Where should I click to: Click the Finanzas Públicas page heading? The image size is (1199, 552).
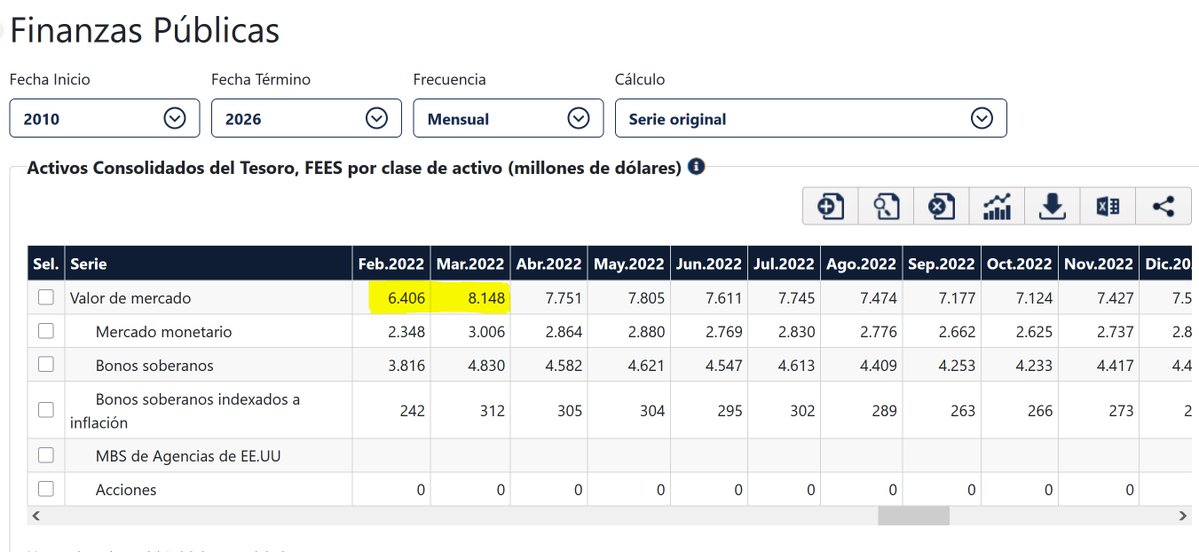(x=145, y=31)
